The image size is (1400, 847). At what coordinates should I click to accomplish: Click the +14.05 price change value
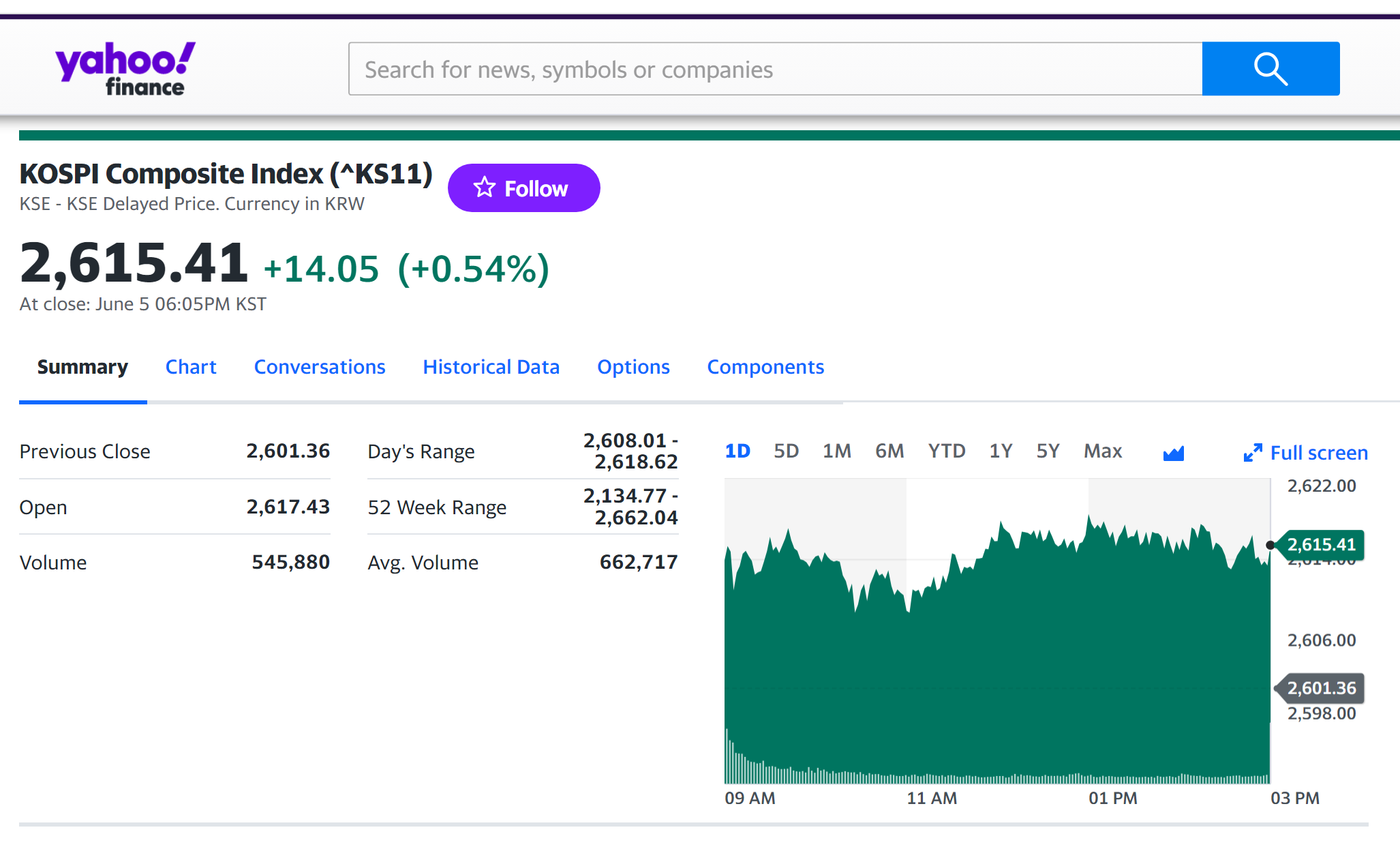pyautogui.click(x=321, y=269)
